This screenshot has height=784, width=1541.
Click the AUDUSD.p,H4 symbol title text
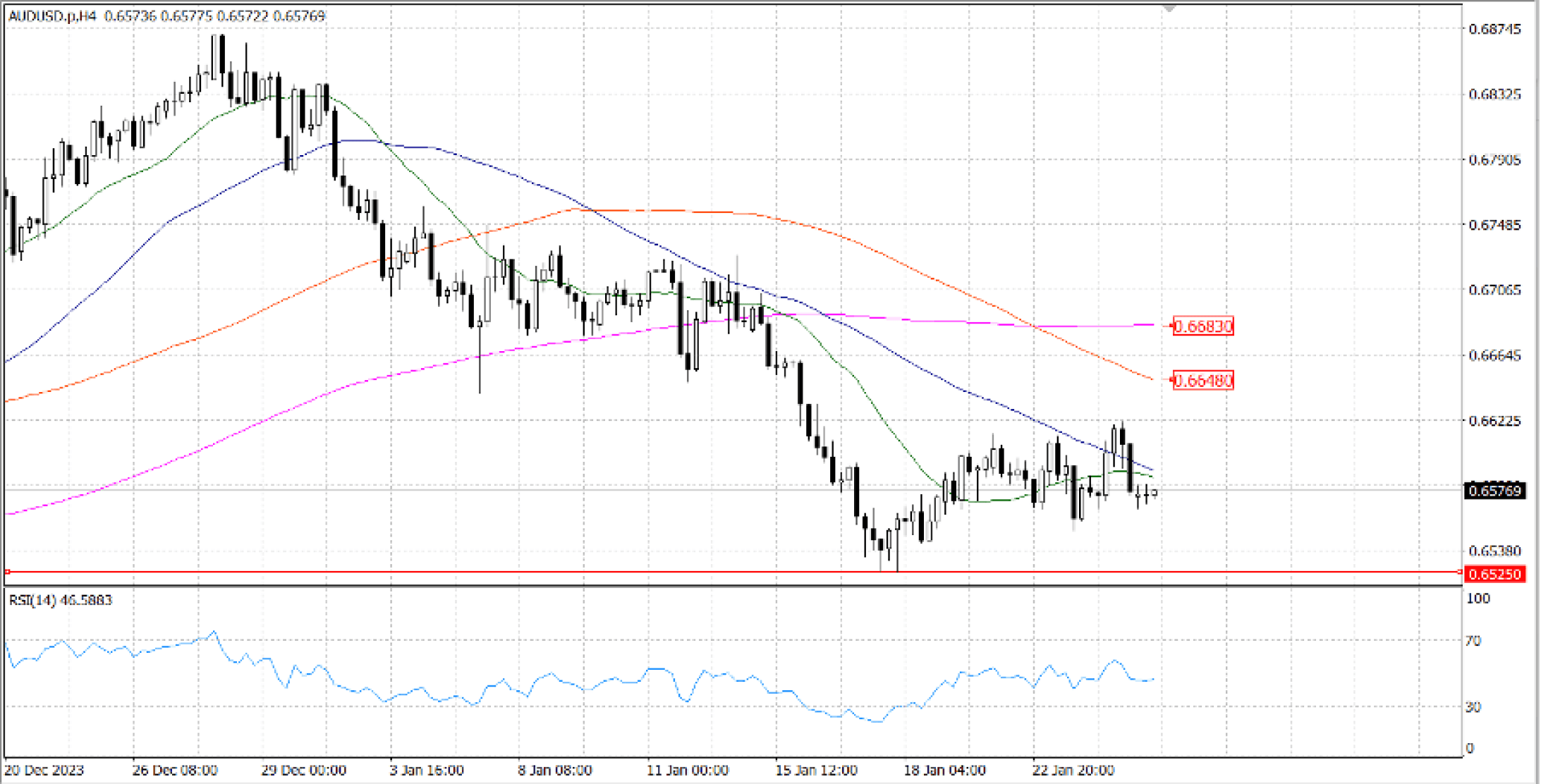pos(51,16)
